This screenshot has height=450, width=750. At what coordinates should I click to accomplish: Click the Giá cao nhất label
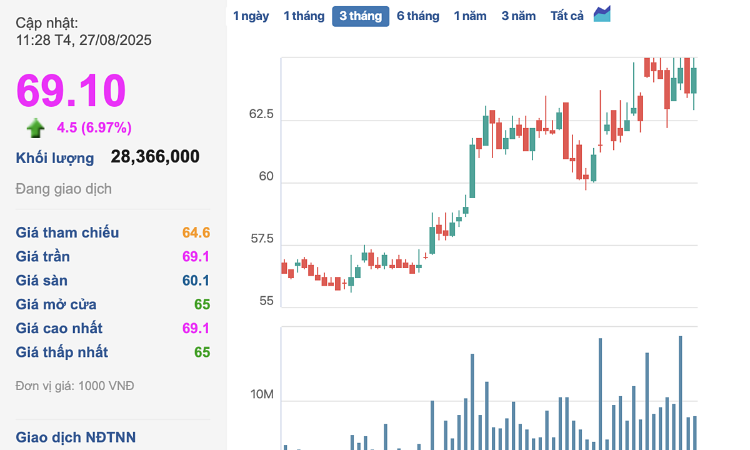[x=59, y=328]
